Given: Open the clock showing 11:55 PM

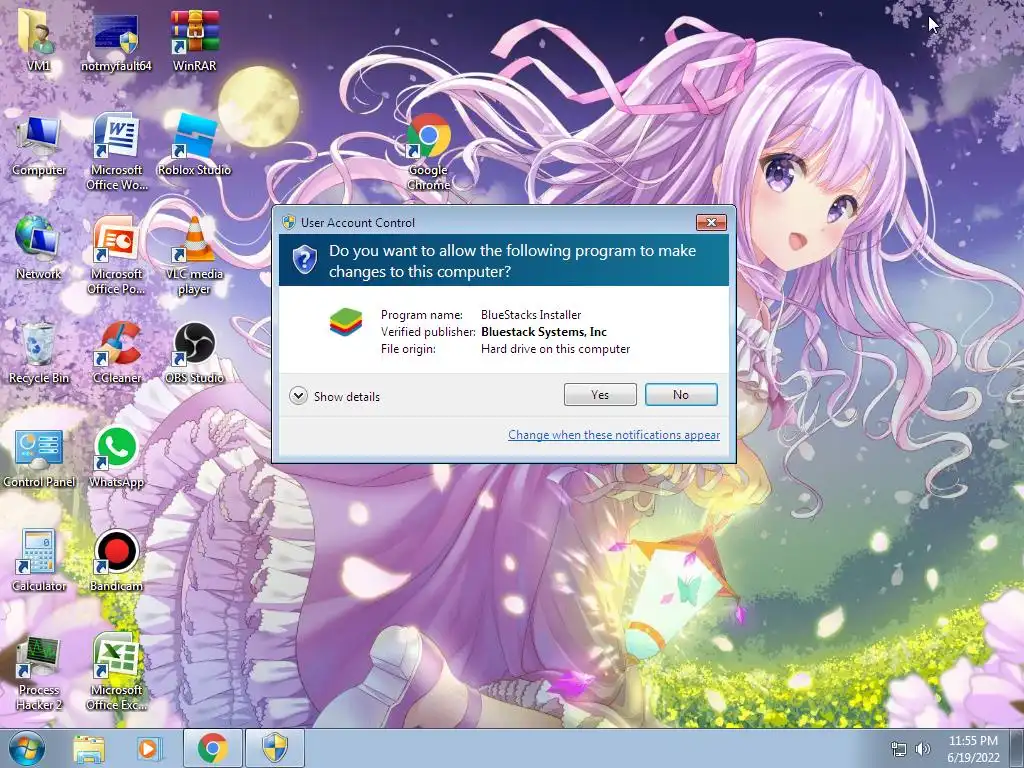Looking at the screenshot, I should pos(973,748).
